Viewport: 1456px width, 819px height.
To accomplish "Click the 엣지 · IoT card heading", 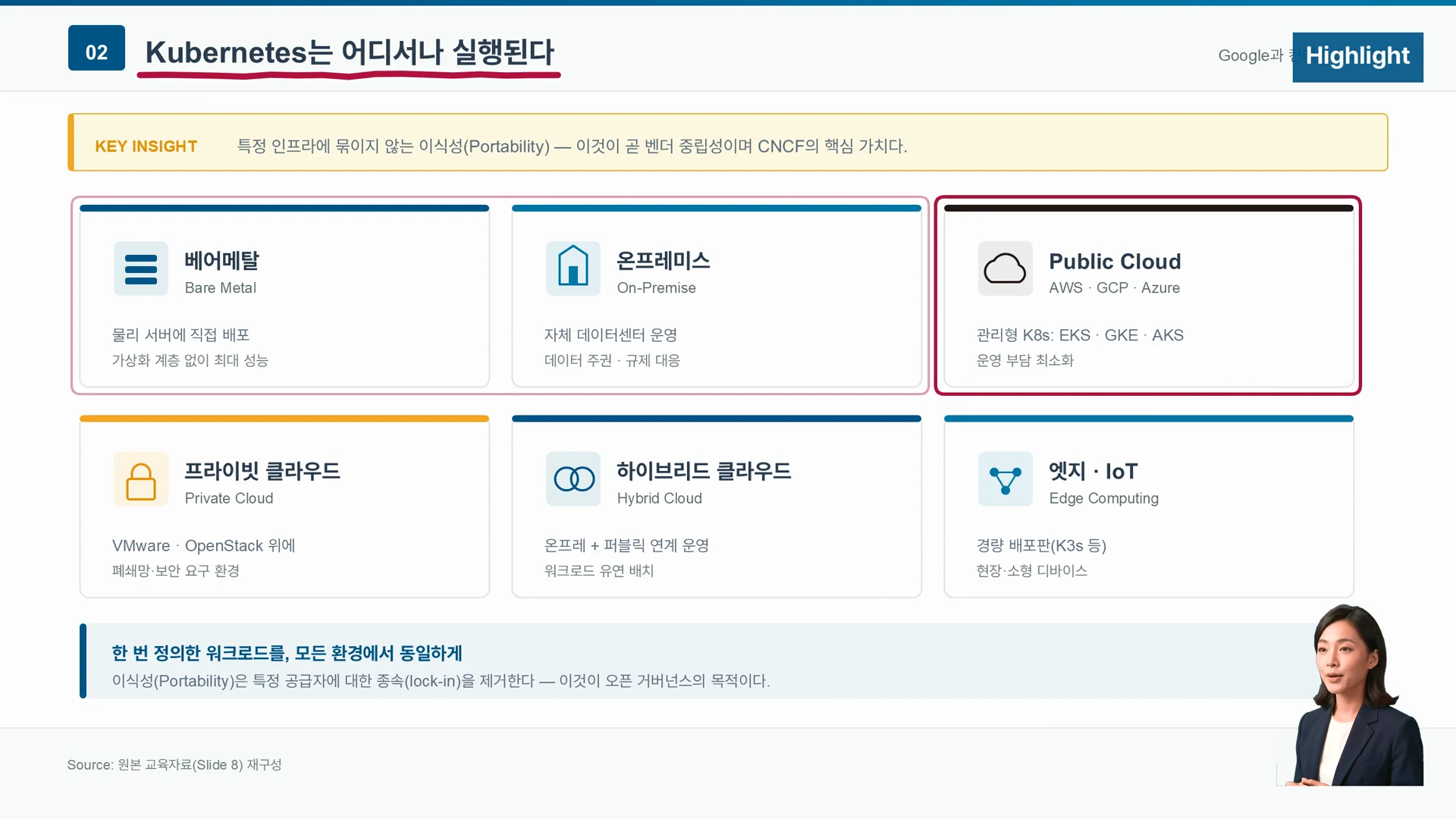I will (x=1093, y=471).
